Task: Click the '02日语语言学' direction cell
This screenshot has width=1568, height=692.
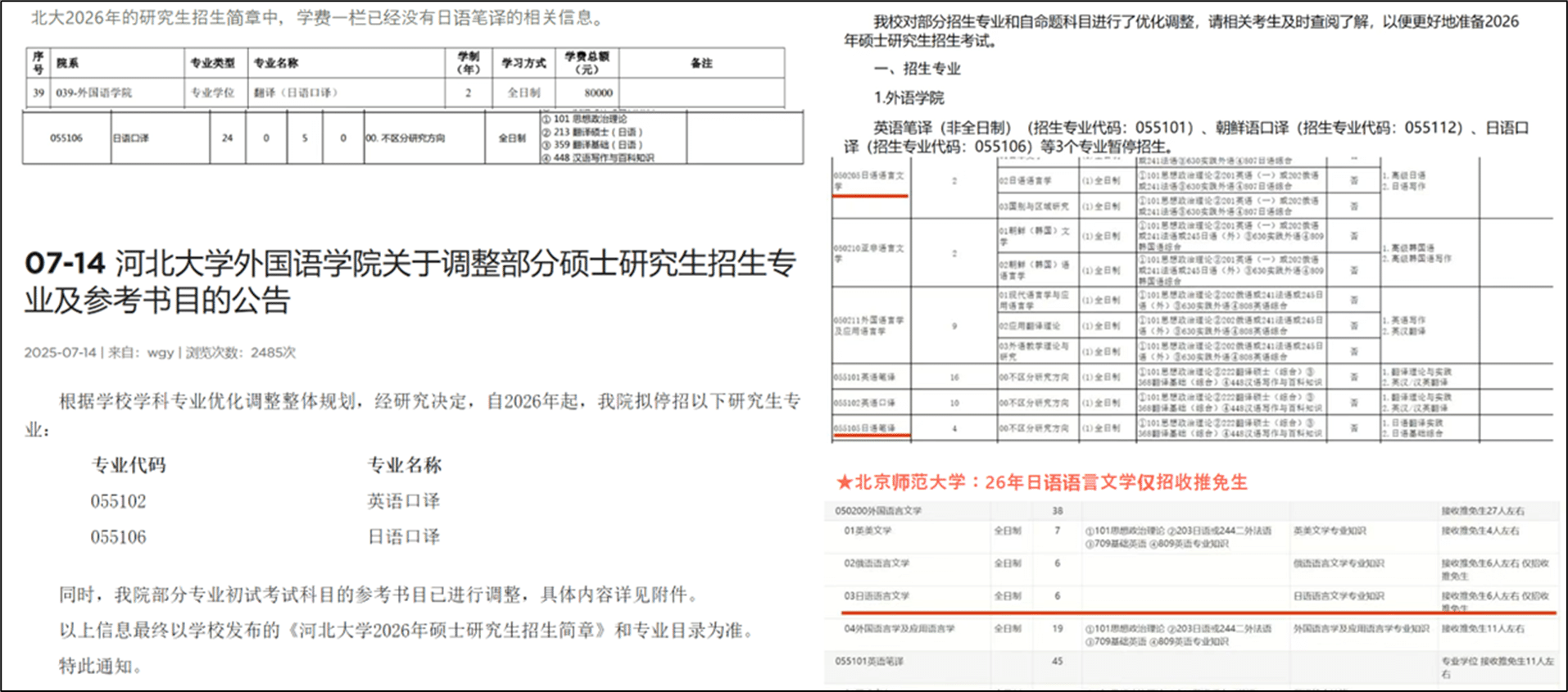Action: [1025, 180]
